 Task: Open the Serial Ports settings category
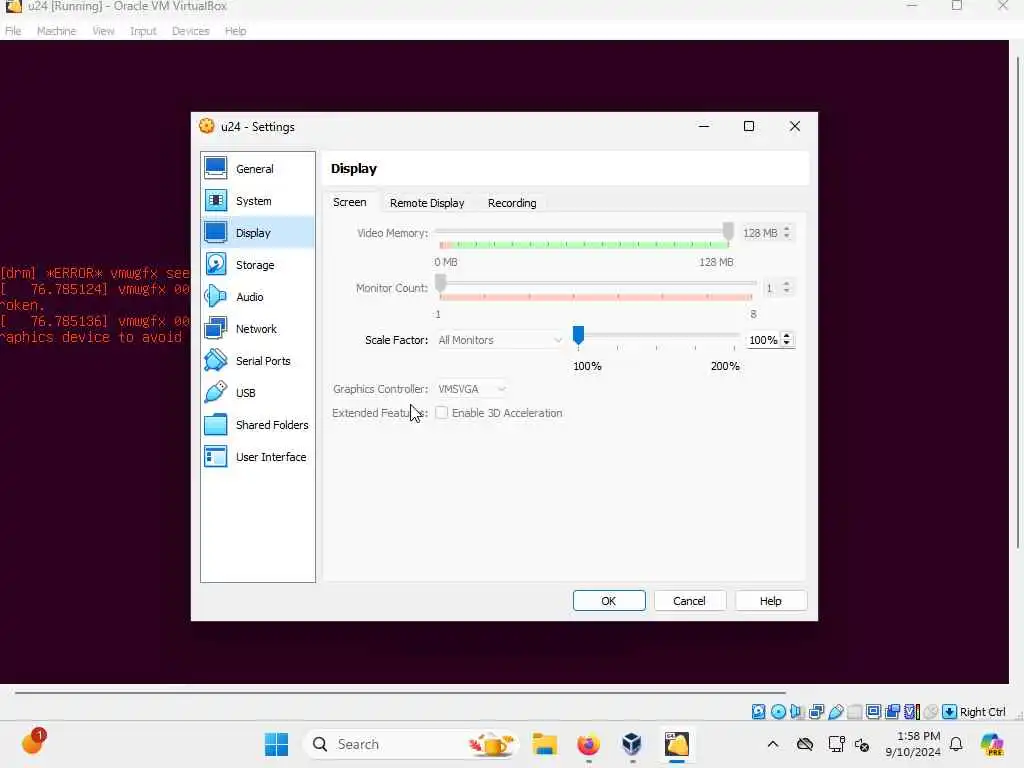(258, 360)
